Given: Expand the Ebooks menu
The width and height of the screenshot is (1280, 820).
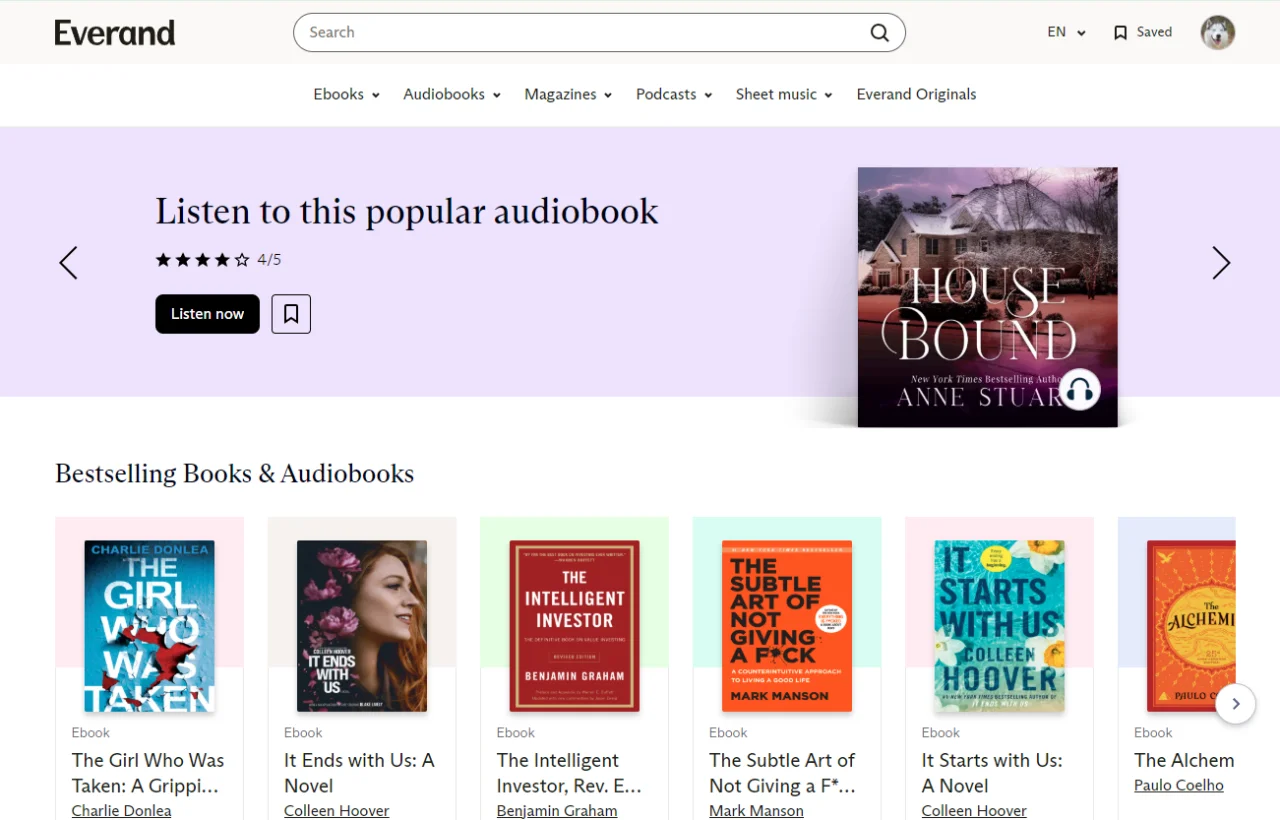Looking at the screenshot, I should 346,94.
